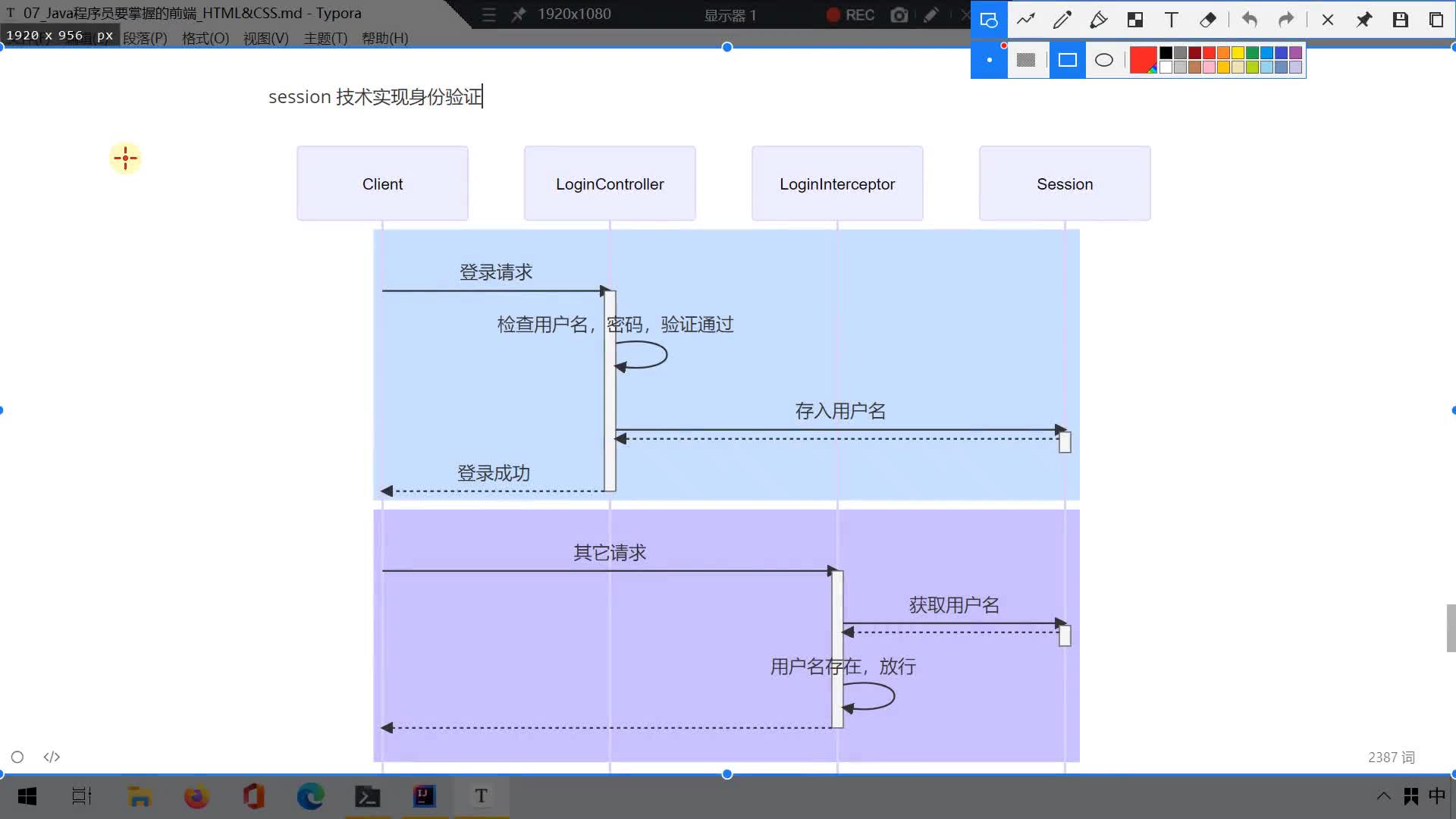This screenshot has width=1456, height=819.
Task: Click the LoginController participant box
Action: click(610, 184)
